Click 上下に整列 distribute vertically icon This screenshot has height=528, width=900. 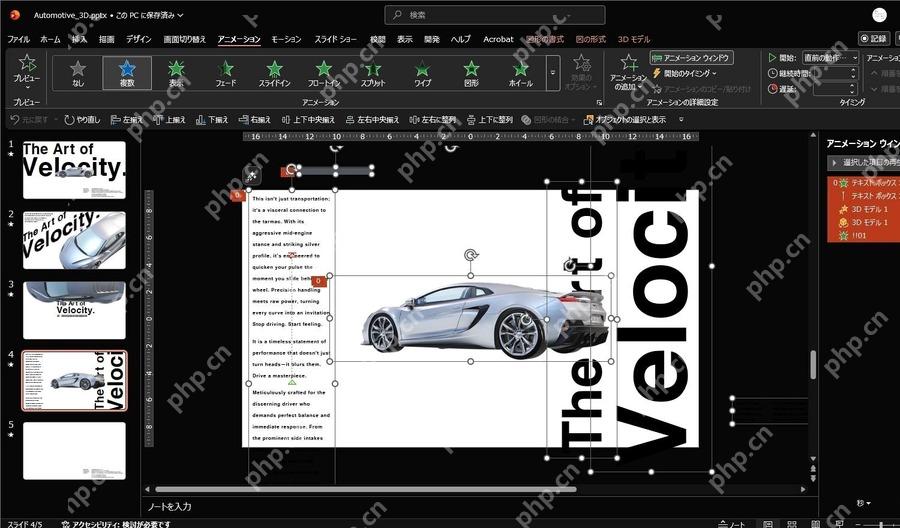(x=471, y=119)
